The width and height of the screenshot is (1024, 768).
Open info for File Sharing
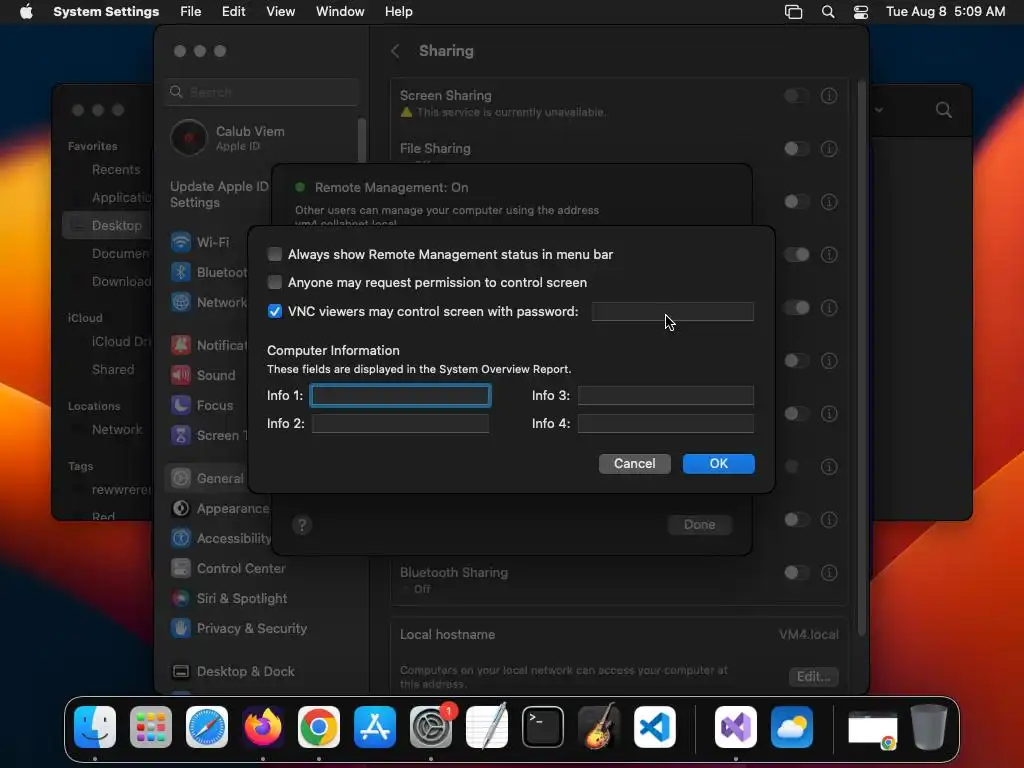[x=829, y=149]
